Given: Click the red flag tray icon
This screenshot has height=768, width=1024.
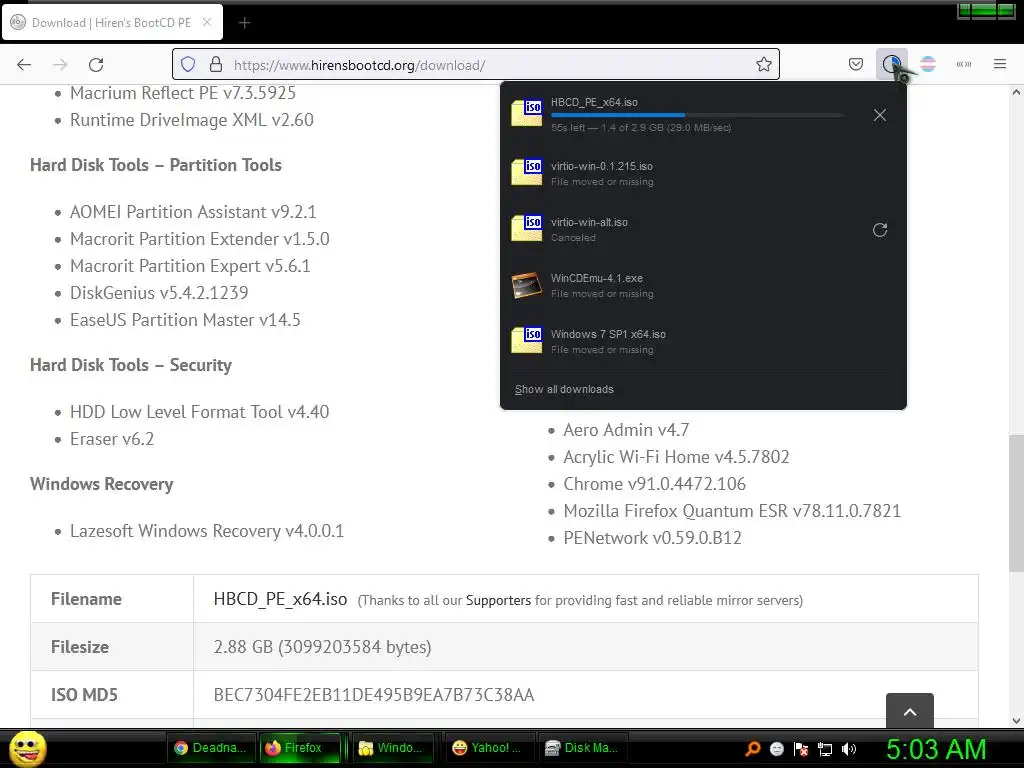Looking at the screenshot, I should click(801, 748).
